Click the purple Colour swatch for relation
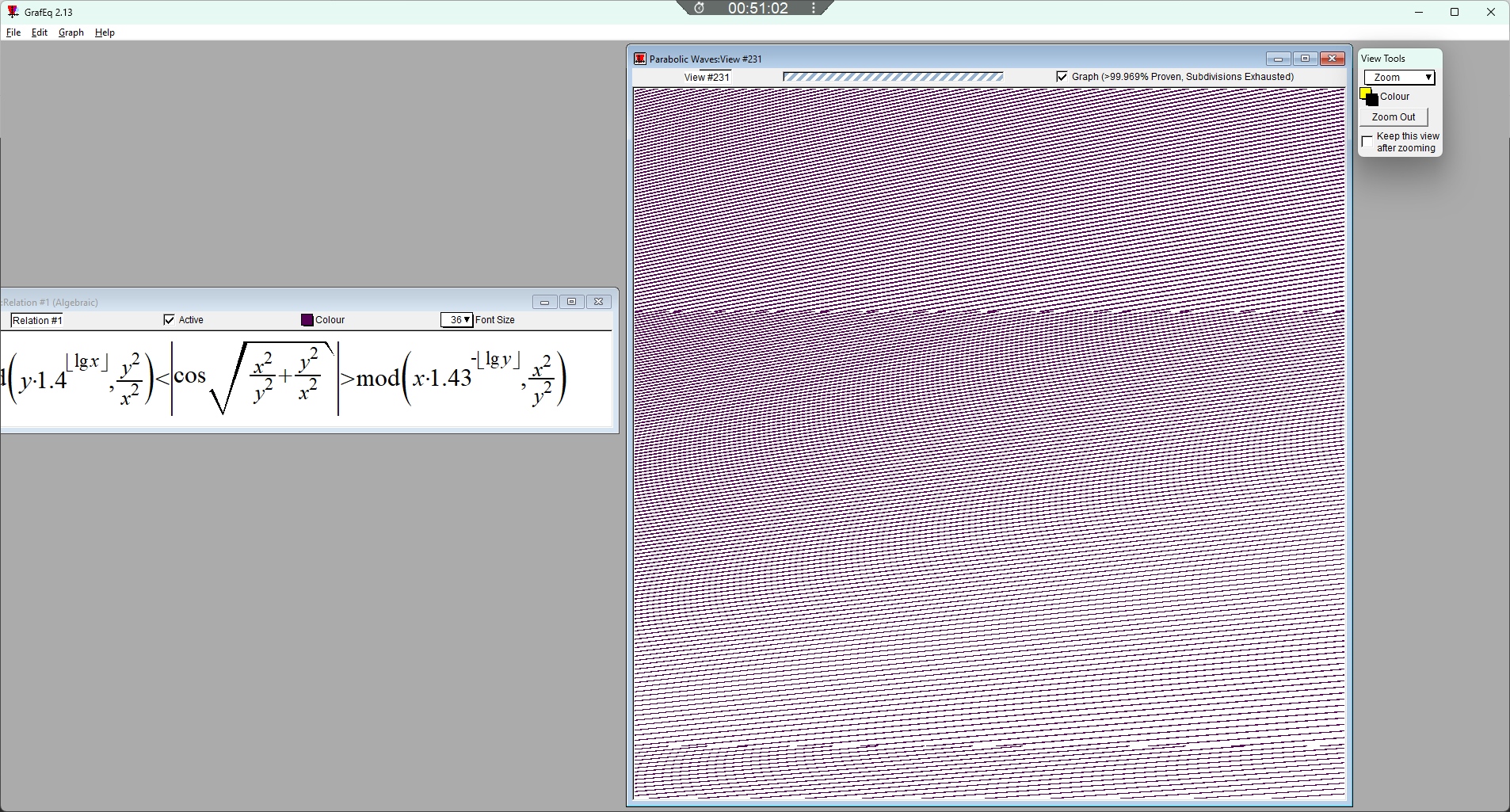The image size is (1510, 812). [307, 320]
